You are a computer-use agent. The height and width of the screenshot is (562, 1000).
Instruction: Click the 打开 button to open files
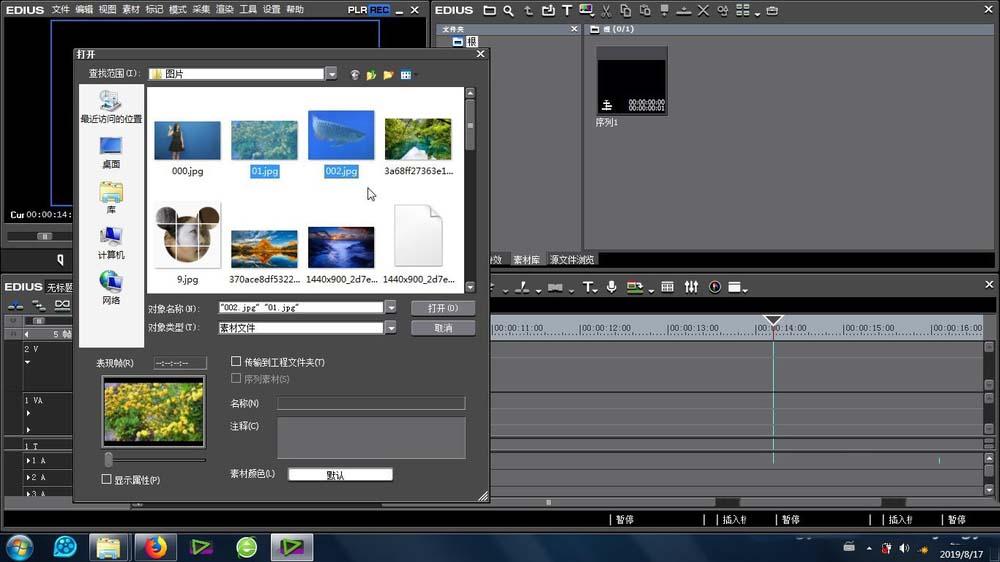click(x=442, y=308)
